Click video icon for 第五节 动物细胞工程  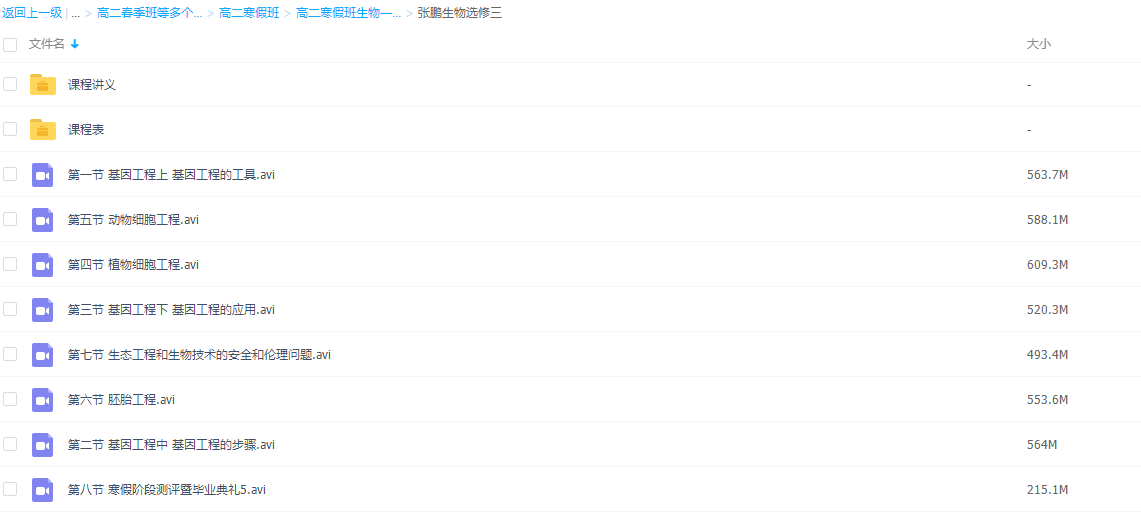click(42, 220)
